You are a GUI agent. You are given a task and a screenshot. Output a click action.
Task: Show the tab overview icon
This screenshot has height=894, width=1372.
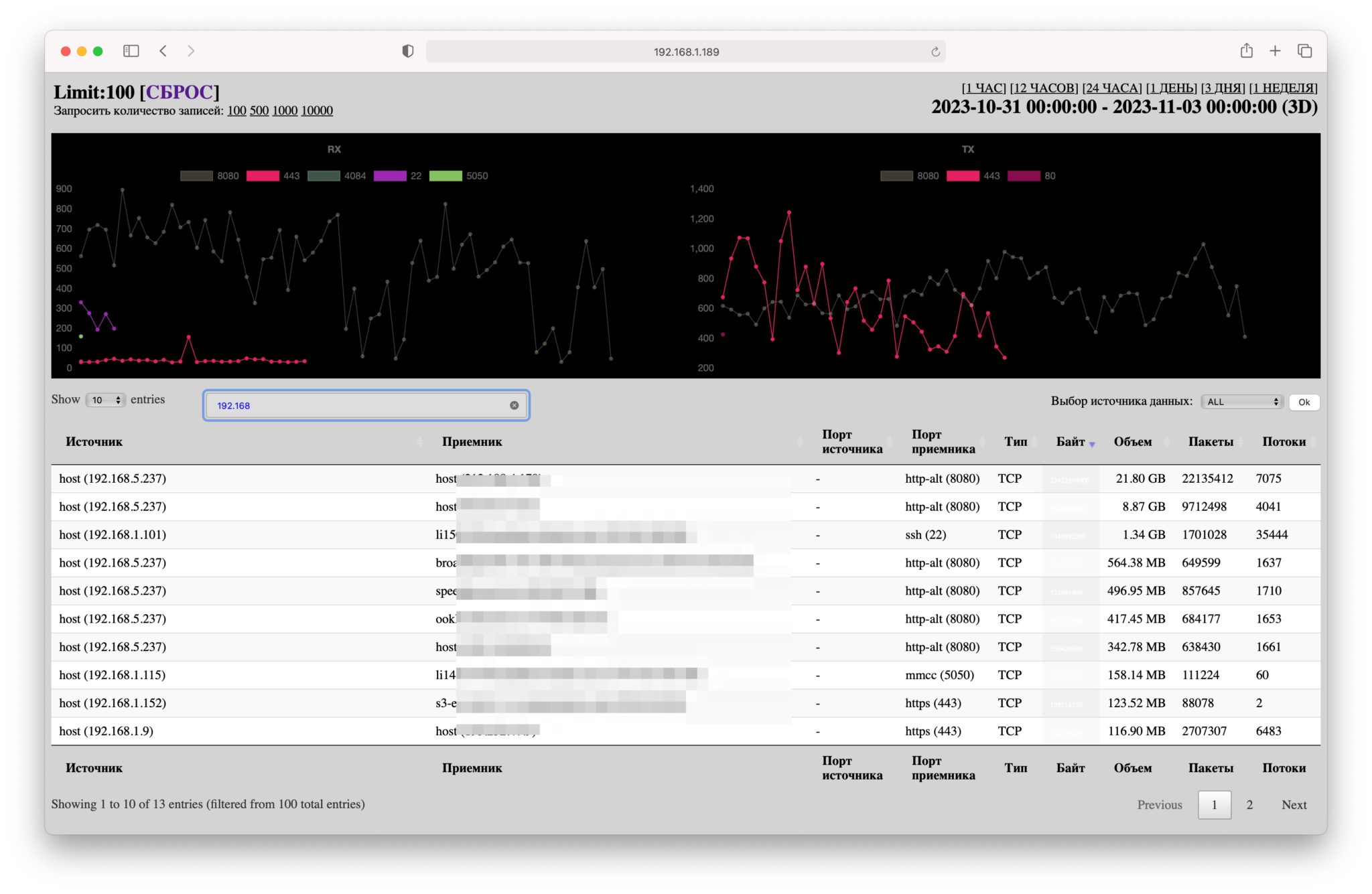[1304, 51]
